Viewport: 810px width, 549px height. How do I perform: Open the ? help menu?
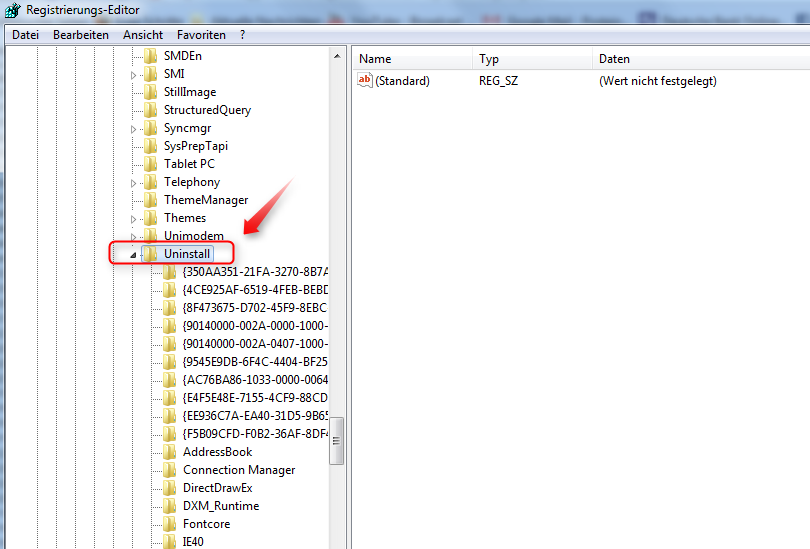pyautogui.click(x=242, y=35)
